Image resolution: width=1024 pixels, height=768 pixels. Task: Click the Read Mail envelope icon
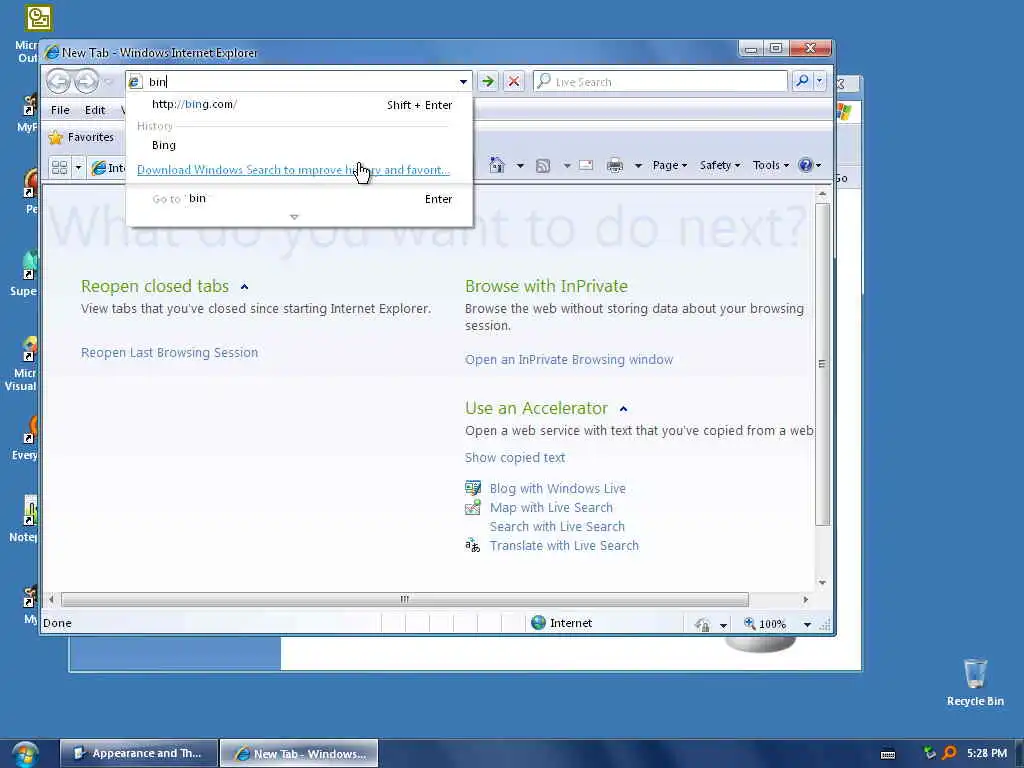click(586, 165)
